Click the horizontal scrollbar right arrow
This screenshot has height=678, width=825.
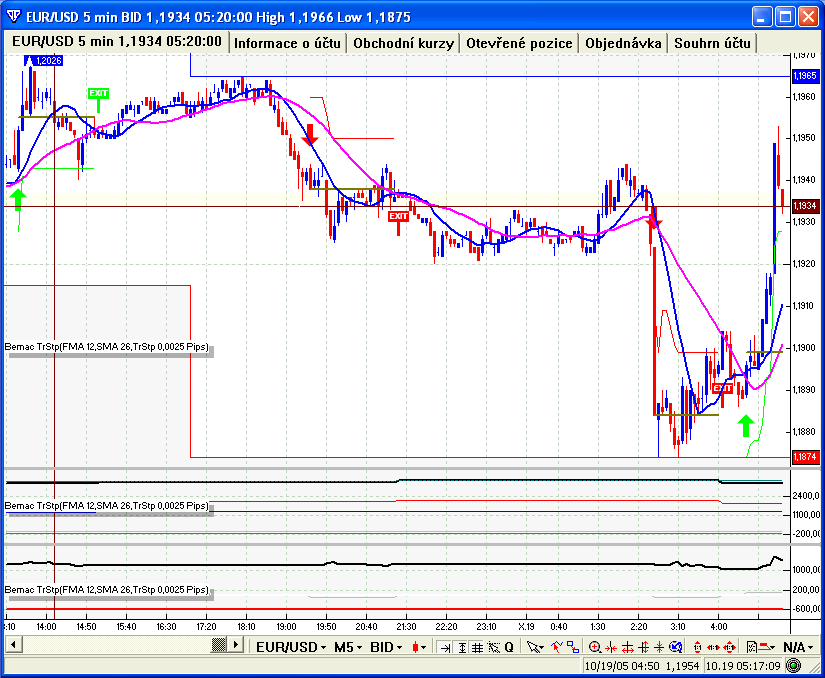[237, 647]
